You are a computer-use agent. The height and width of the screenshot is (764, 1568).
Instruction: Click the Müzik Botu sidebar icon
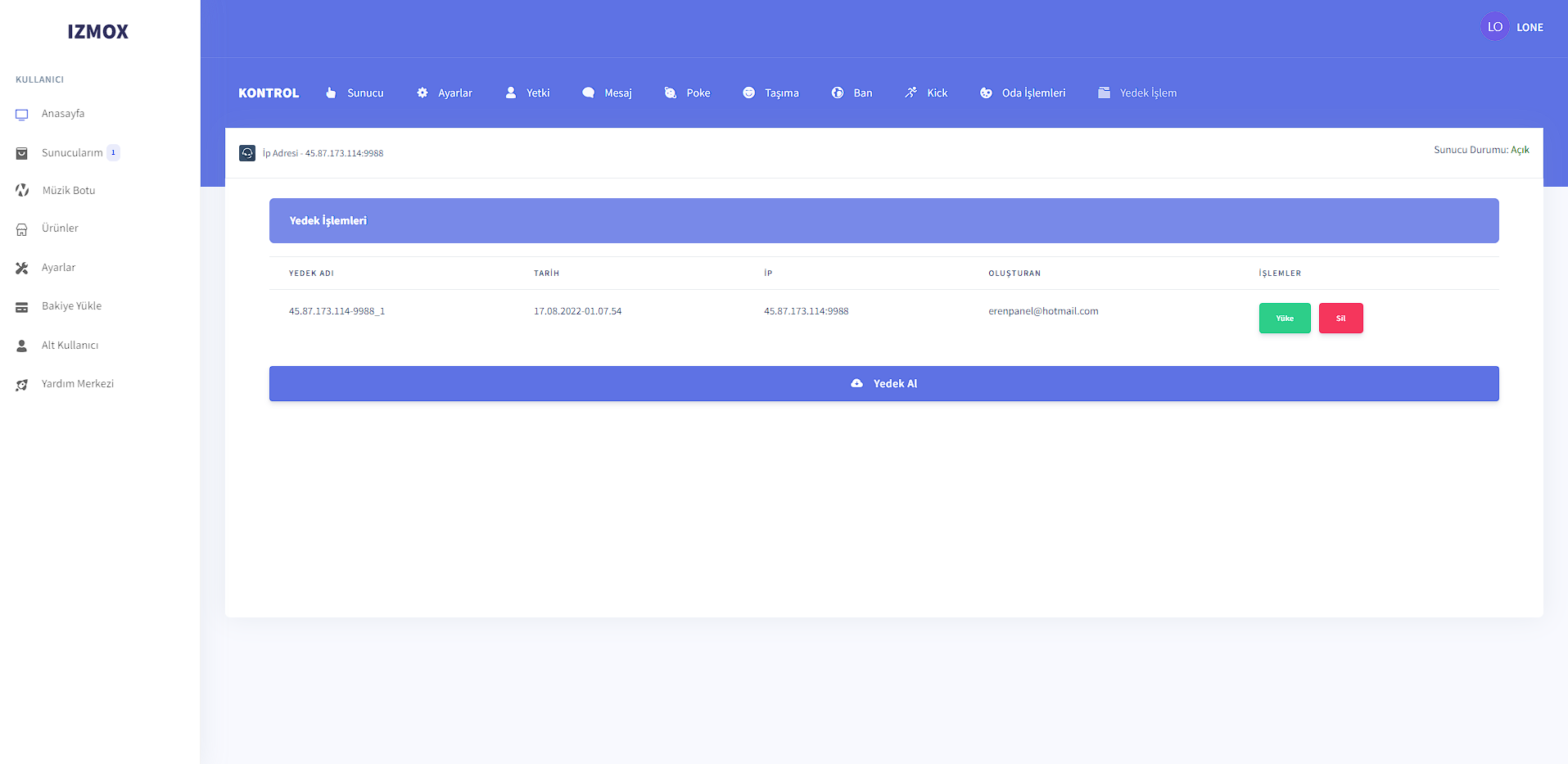[x=22, y=191]
